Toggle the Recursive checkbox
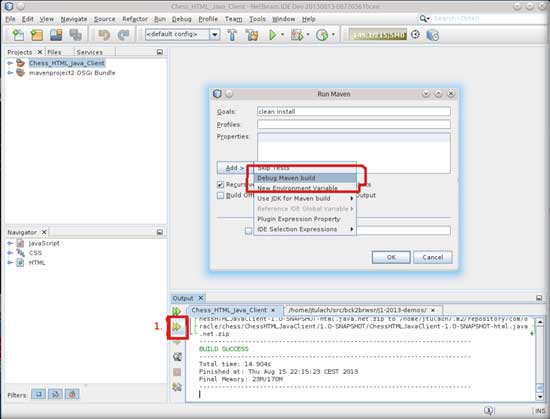 coord(220,184)
